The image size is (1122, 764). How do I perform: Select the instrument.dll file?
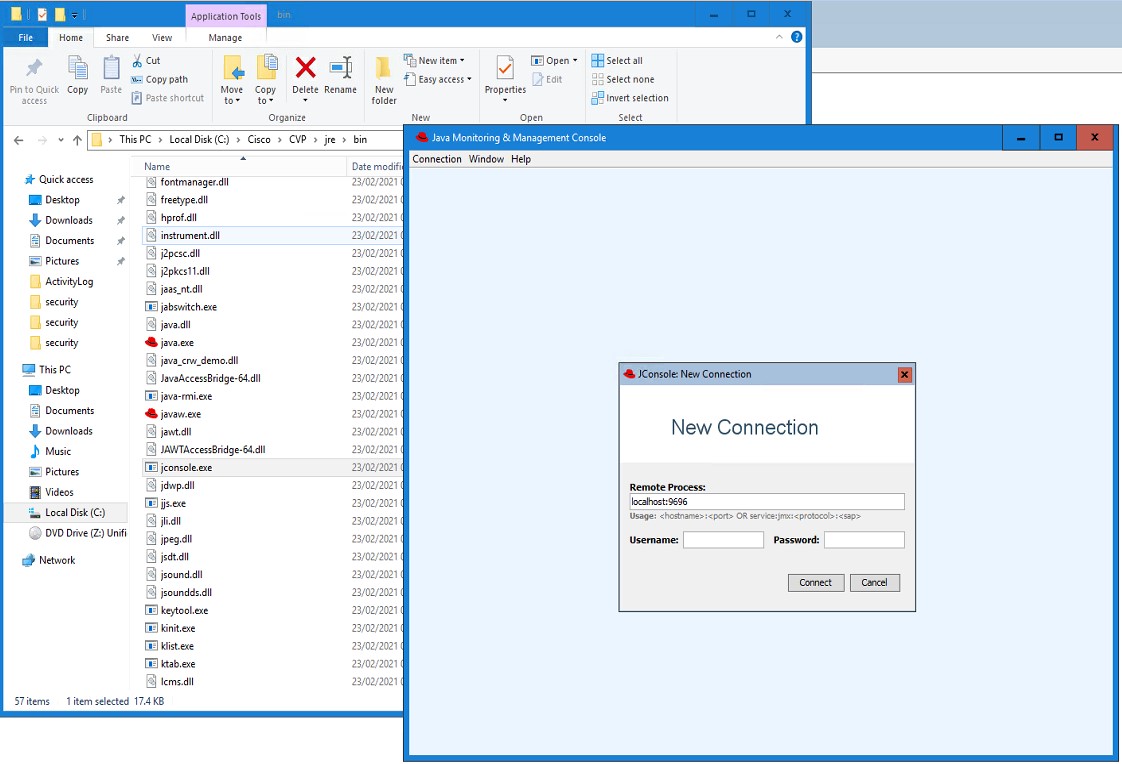(x=190, y=235)
